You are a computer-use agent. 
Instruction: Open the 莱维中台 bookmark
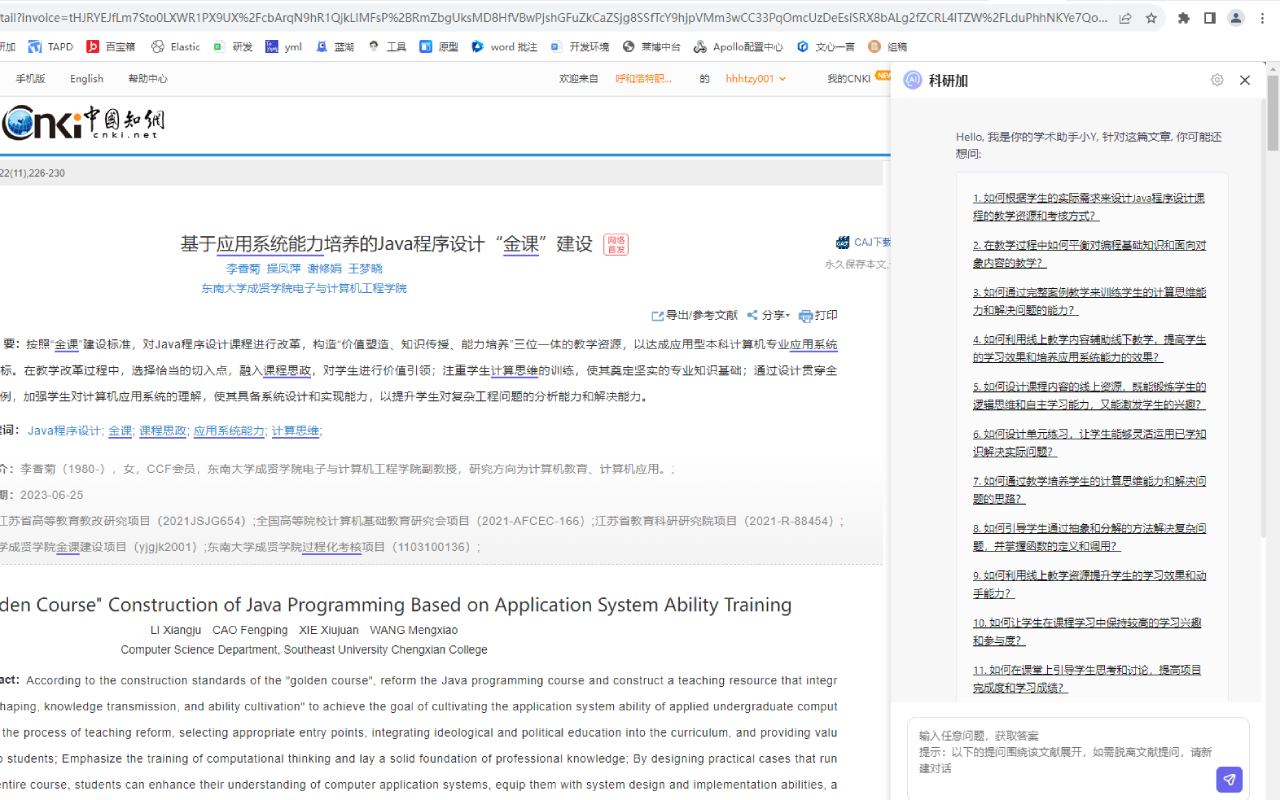(x=652, y=47)
